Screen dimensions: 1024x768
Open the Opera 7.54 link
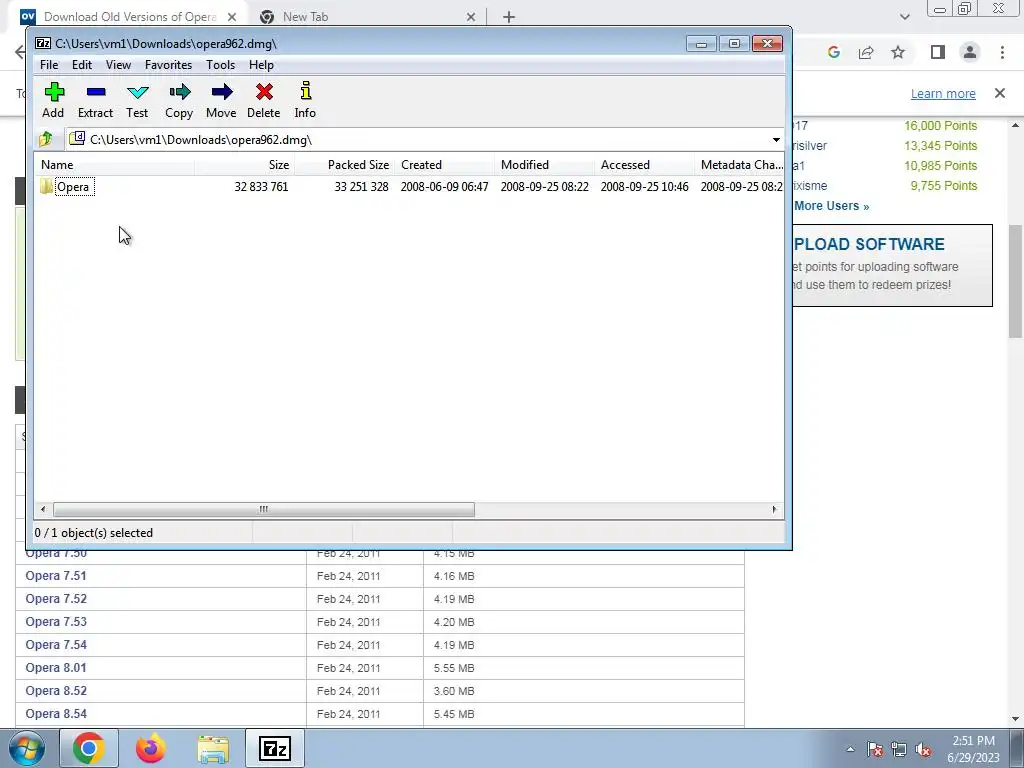pos(56,645)
